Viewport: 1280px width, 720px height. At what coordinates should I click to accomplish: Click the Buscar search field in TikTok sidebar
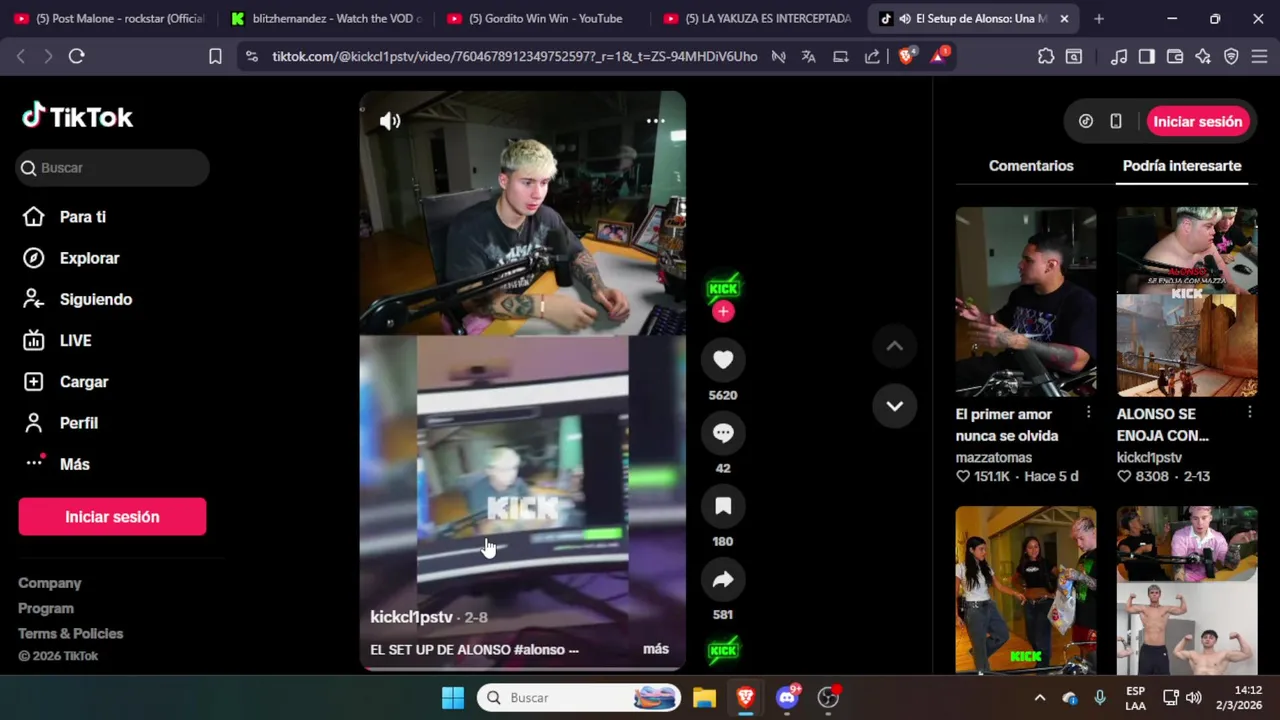click(113, 168)
